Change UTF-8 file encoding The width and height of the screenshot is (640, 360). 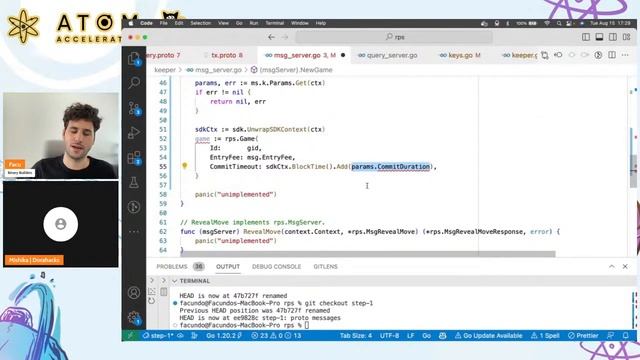[389, 336]
